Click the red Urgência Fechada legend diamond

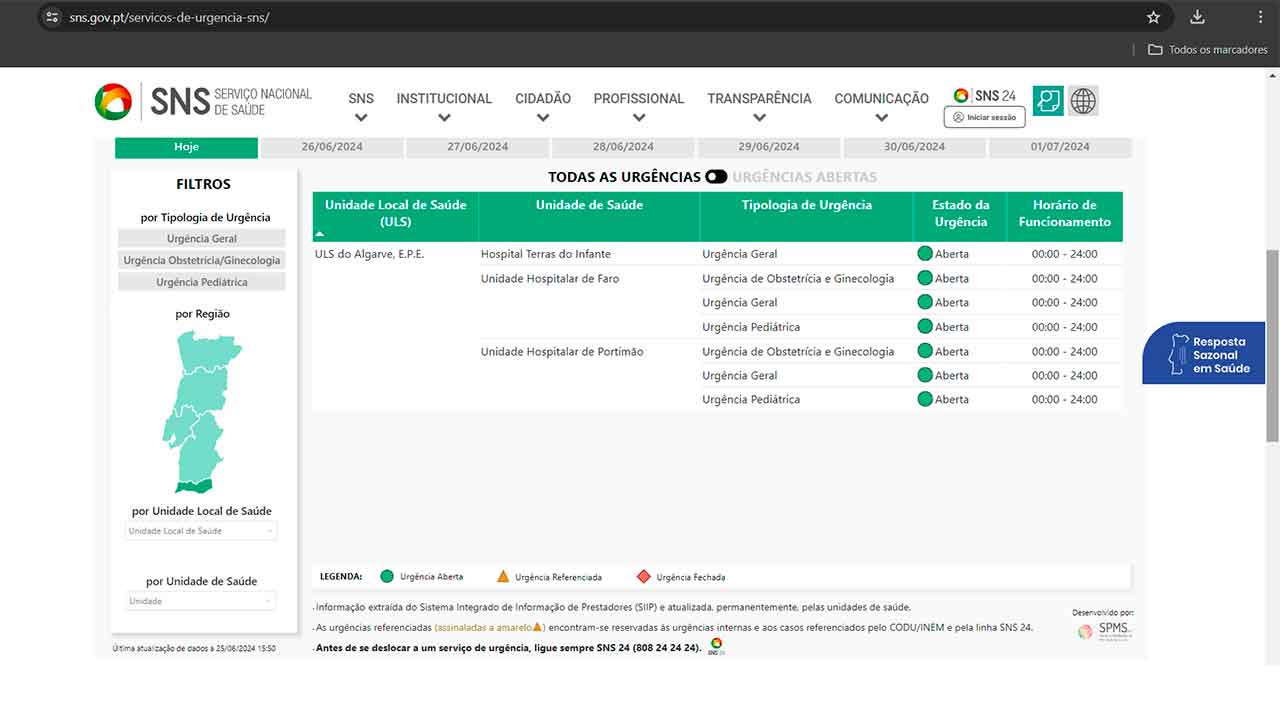point(644,576)
